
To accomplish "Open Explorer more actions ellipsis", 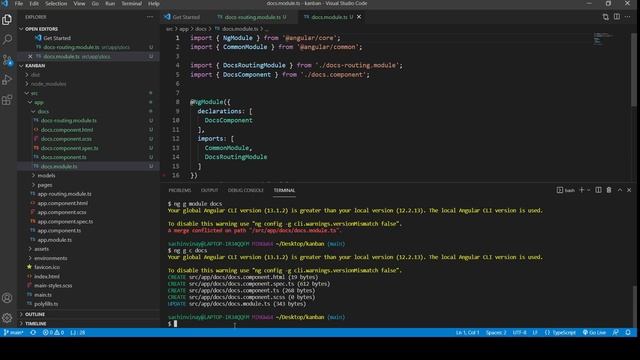I will pyautogui.click(x=150, y=17).
